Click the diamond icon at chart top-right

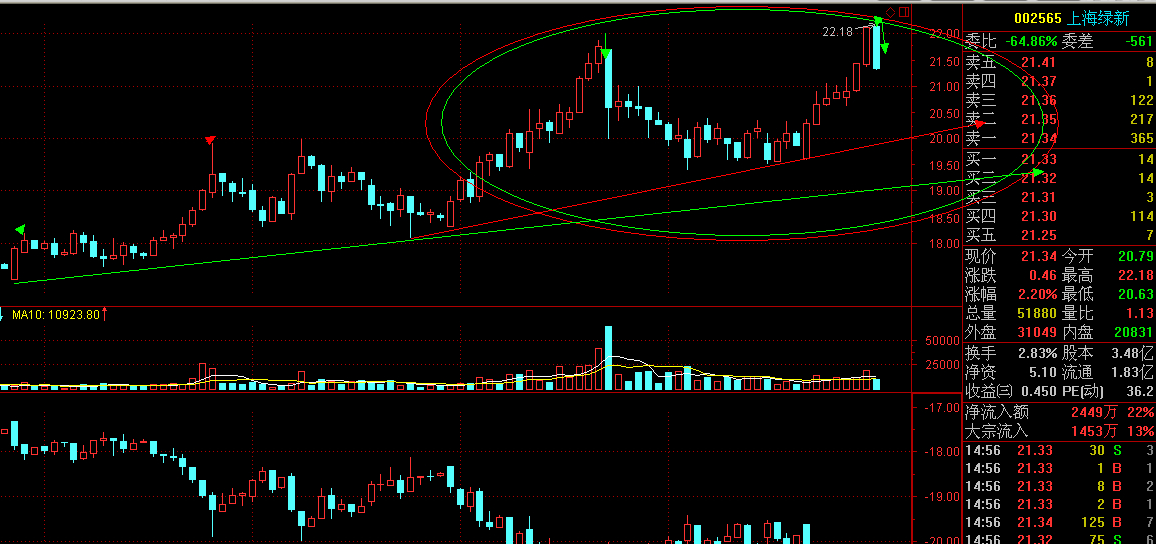890,12
